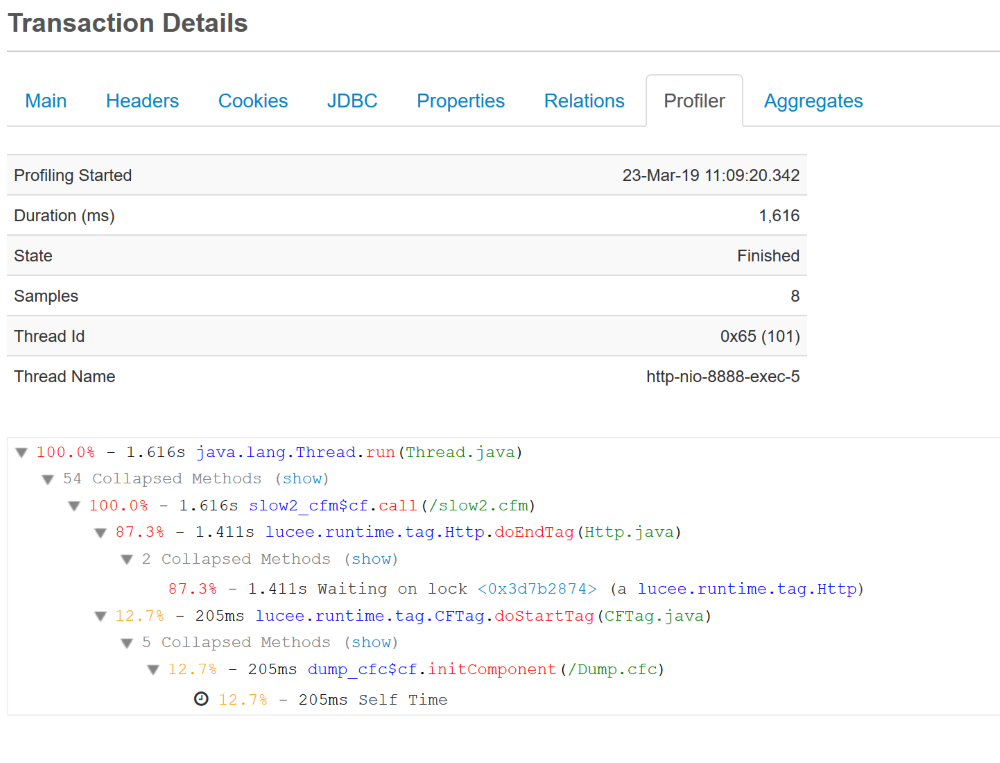Click the Duration value 1,616
The image size is (1000, 763).
[x=779, y=216]
